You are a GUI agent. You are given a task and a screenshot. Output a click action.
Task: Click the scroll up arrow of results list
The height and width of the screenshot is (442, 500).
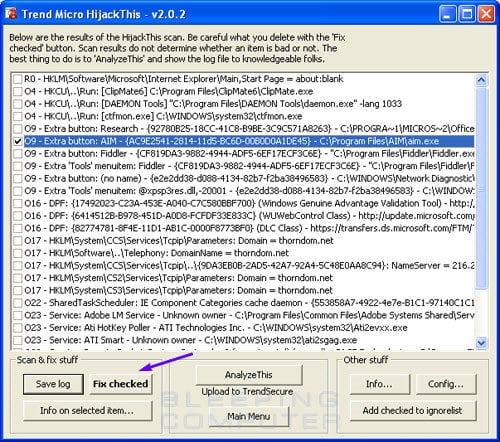[481, 80]
